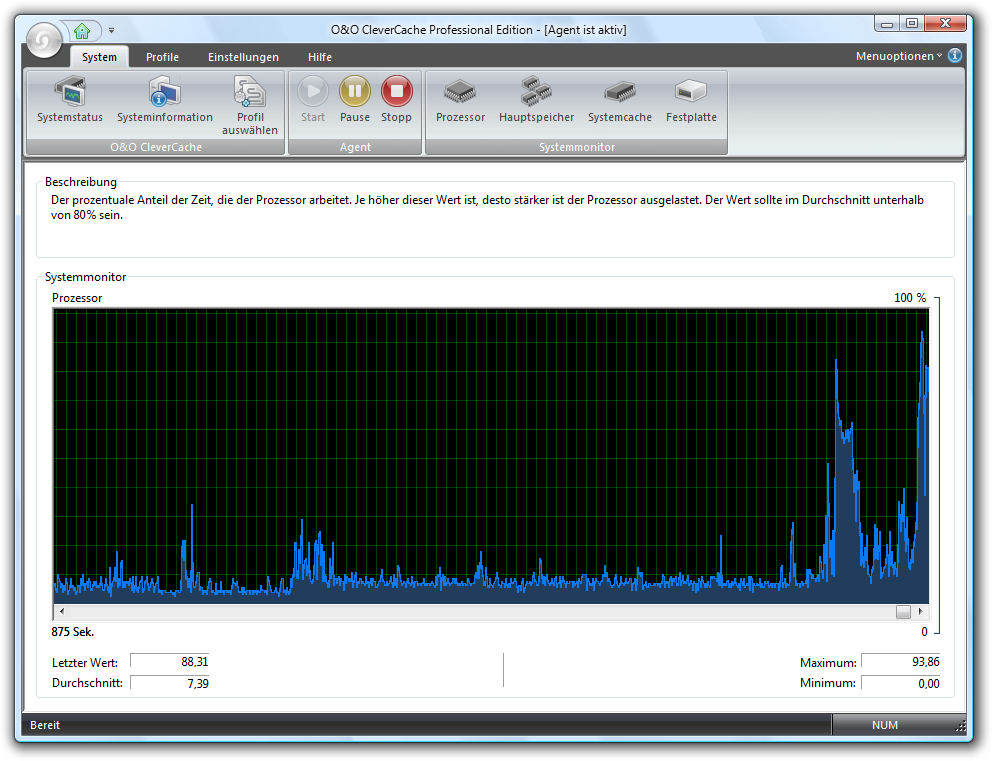The image size is (992, 761).
Task: Show the Festplatte monitor
Action: (691, 100)
